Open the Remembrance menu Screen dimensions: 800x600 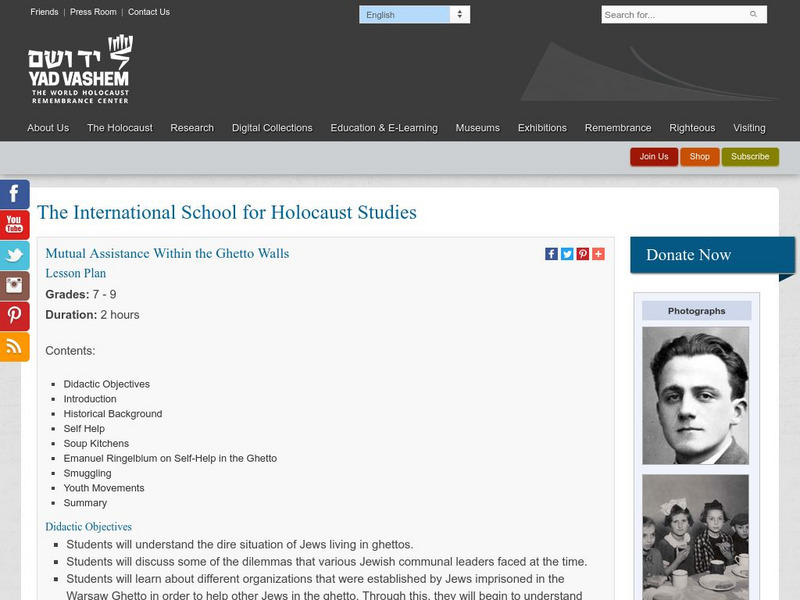tap(618, 128)
